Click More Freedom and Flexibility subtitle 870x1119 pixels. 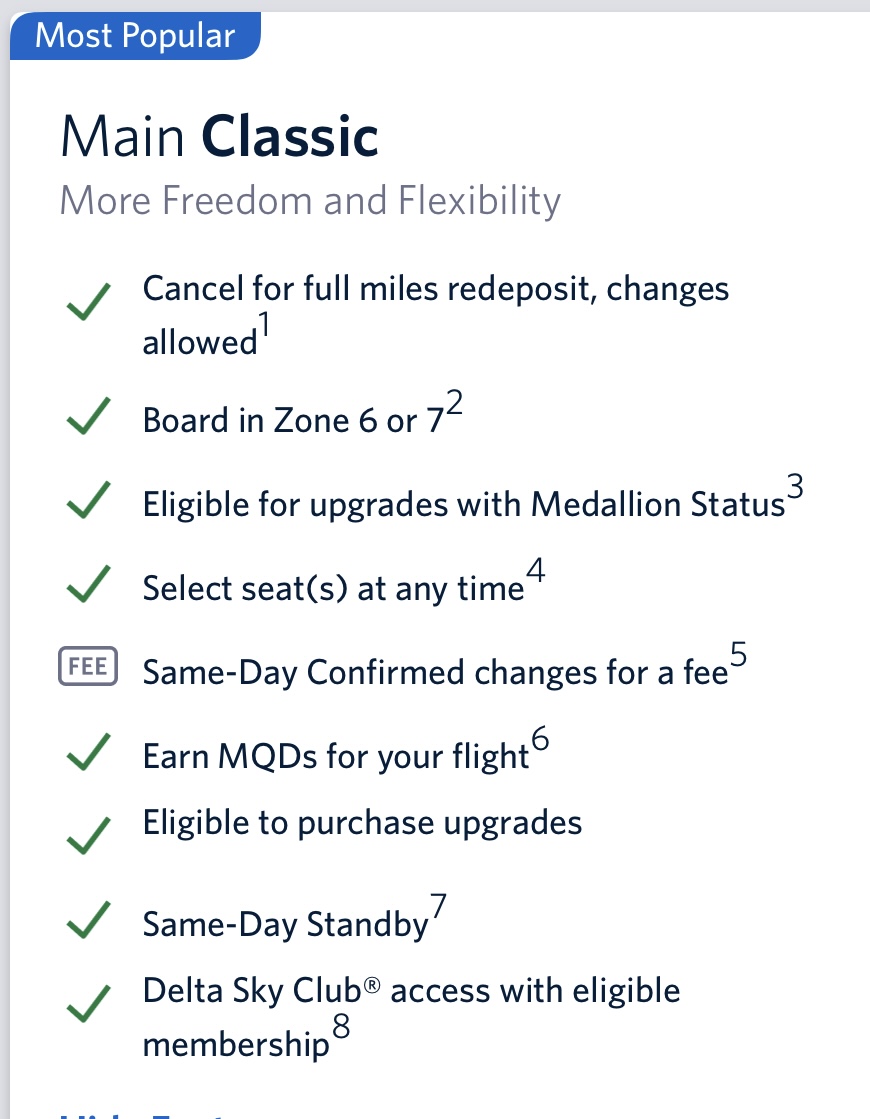click(310, 201)
